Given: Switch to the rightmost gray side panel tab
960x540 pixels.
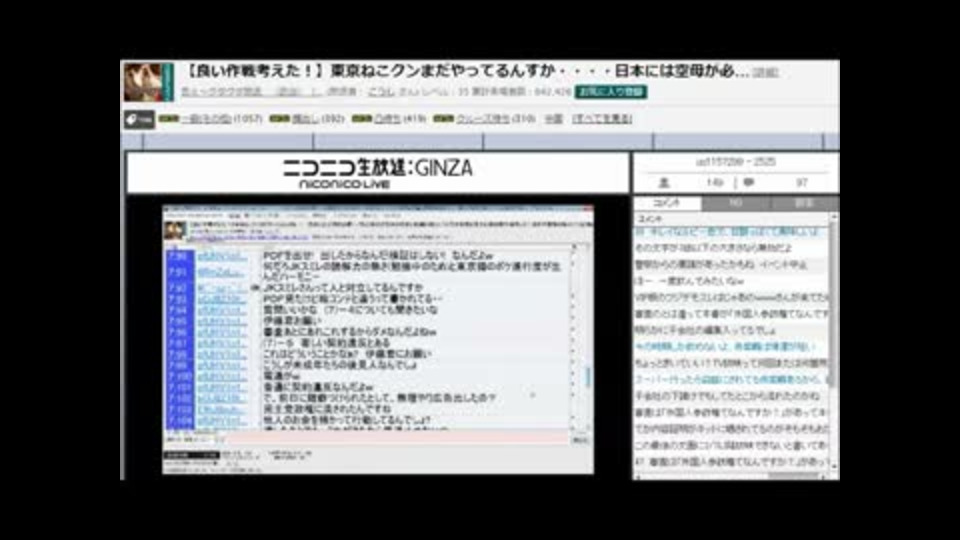Looking at the screenshot, I should [804, 203].
